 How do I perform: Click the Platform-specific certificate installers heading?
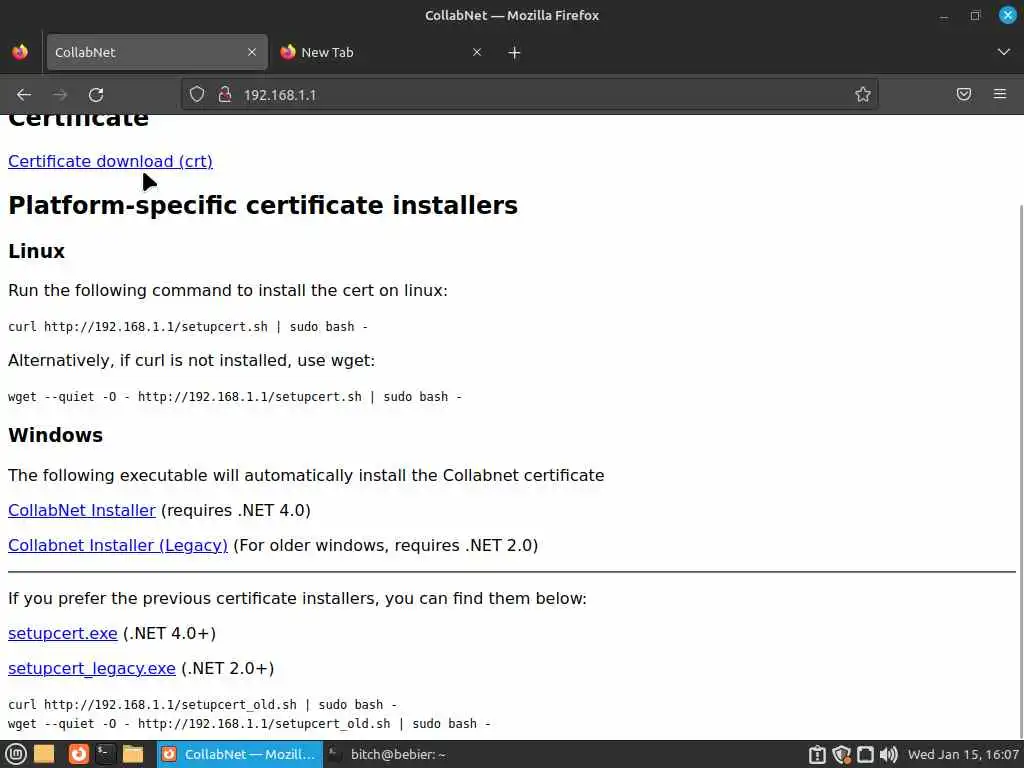click(x=263, y=205)
